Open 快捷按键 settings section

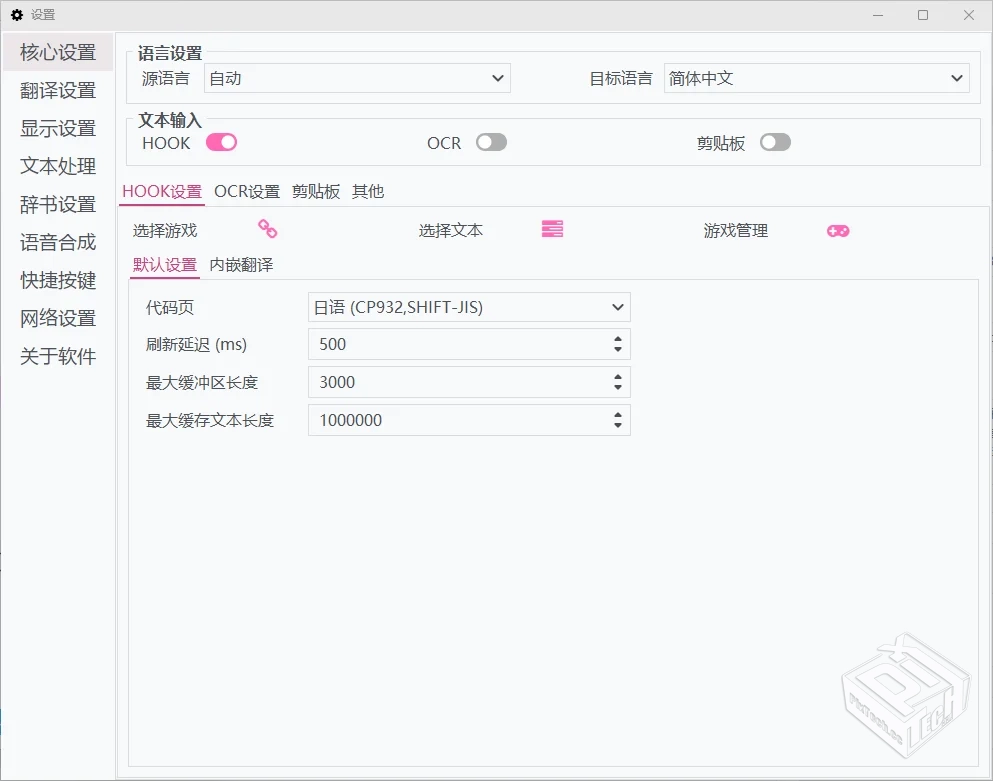pos(56,280)
